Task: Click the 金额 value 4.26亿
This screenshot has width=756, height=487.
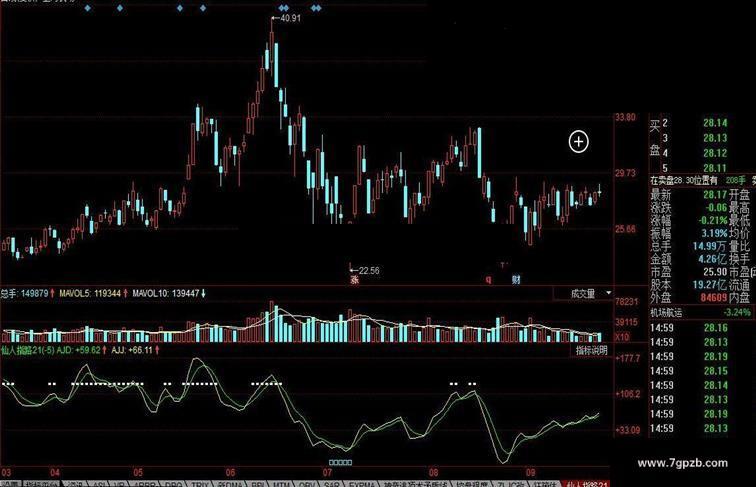Action: (713, 259)
